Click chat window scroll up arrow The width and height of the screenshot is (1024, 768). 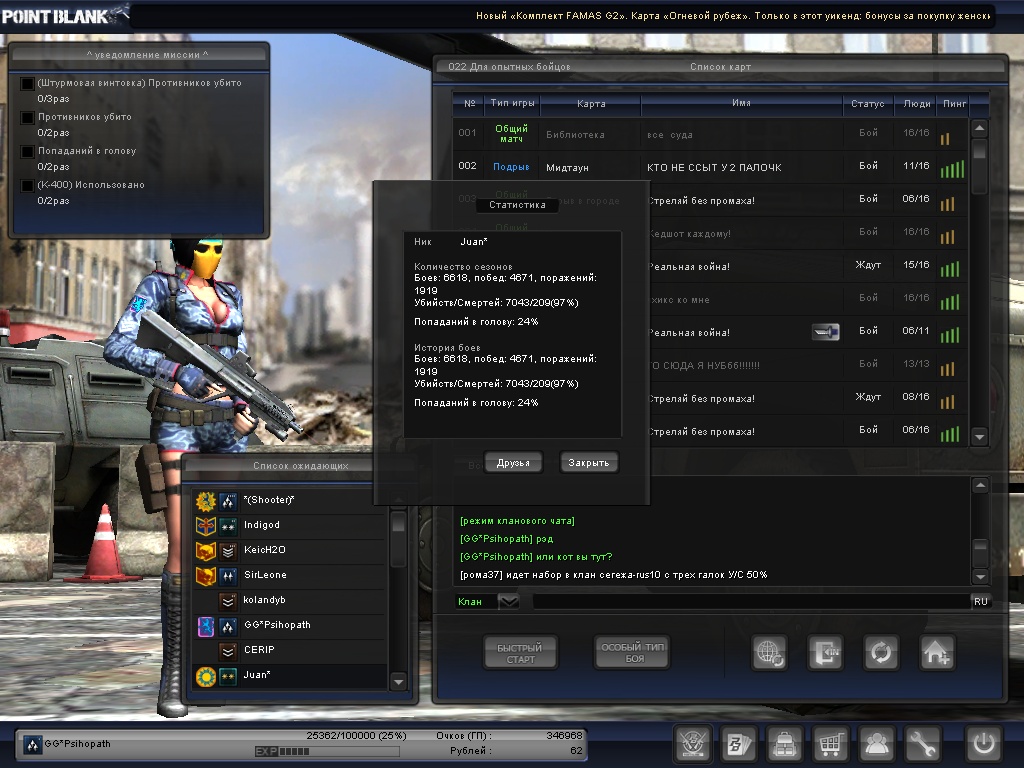[980, 485]
